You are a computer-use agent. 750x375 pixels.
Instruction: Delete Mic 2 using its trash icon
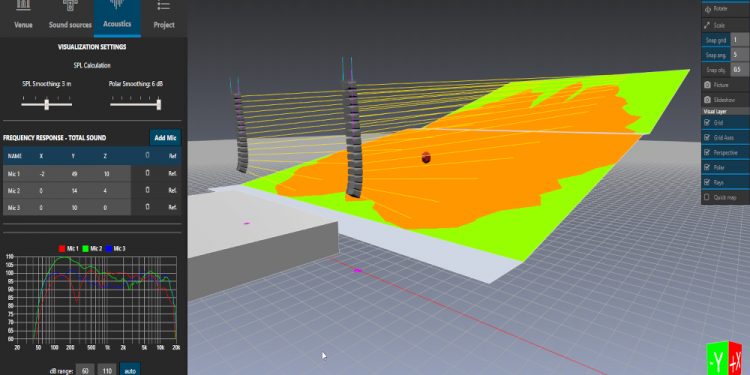(147, 190)
